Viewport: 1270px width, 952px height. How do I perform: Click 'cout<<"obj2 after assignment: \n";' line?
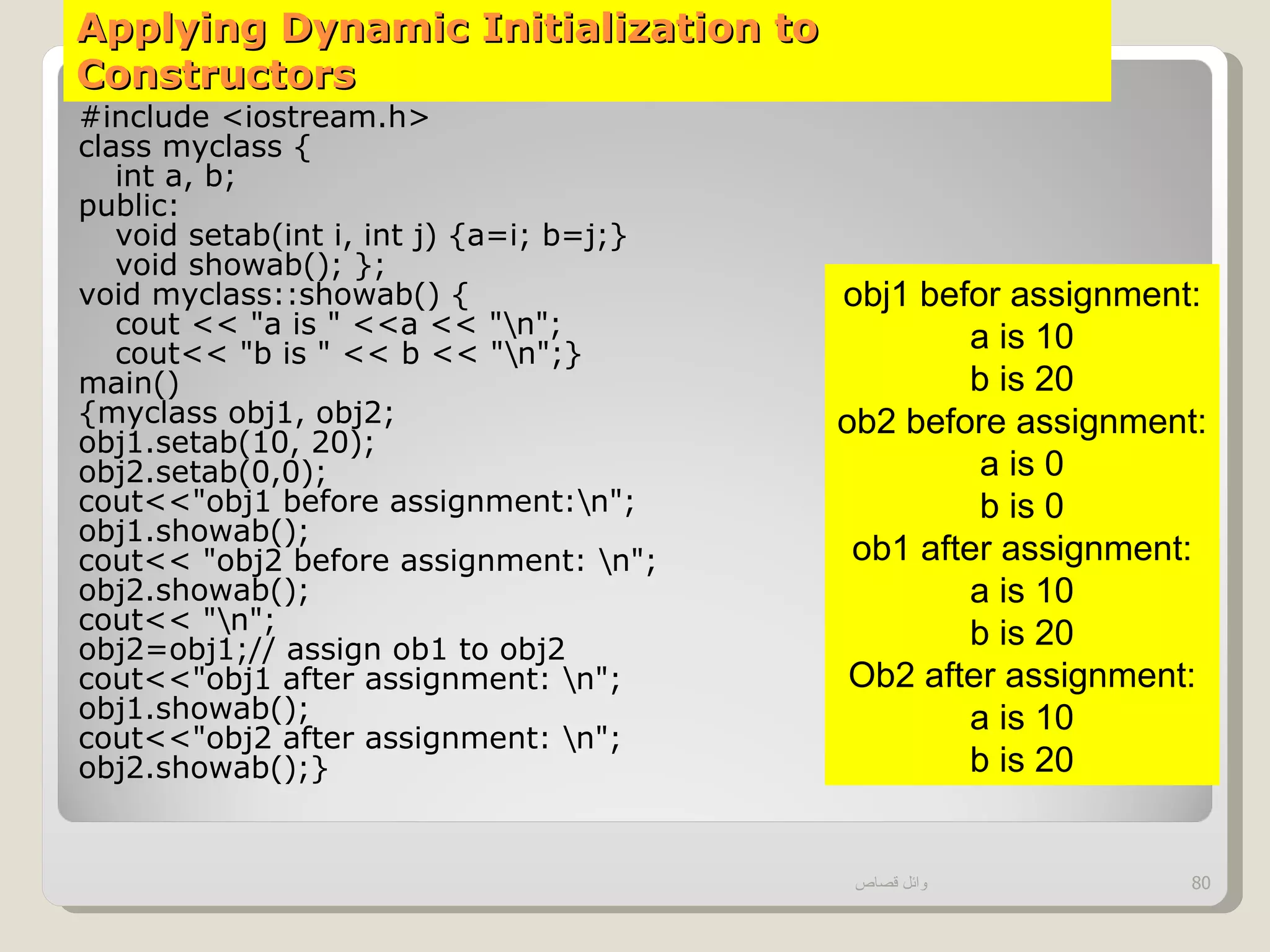pos(349,739)
